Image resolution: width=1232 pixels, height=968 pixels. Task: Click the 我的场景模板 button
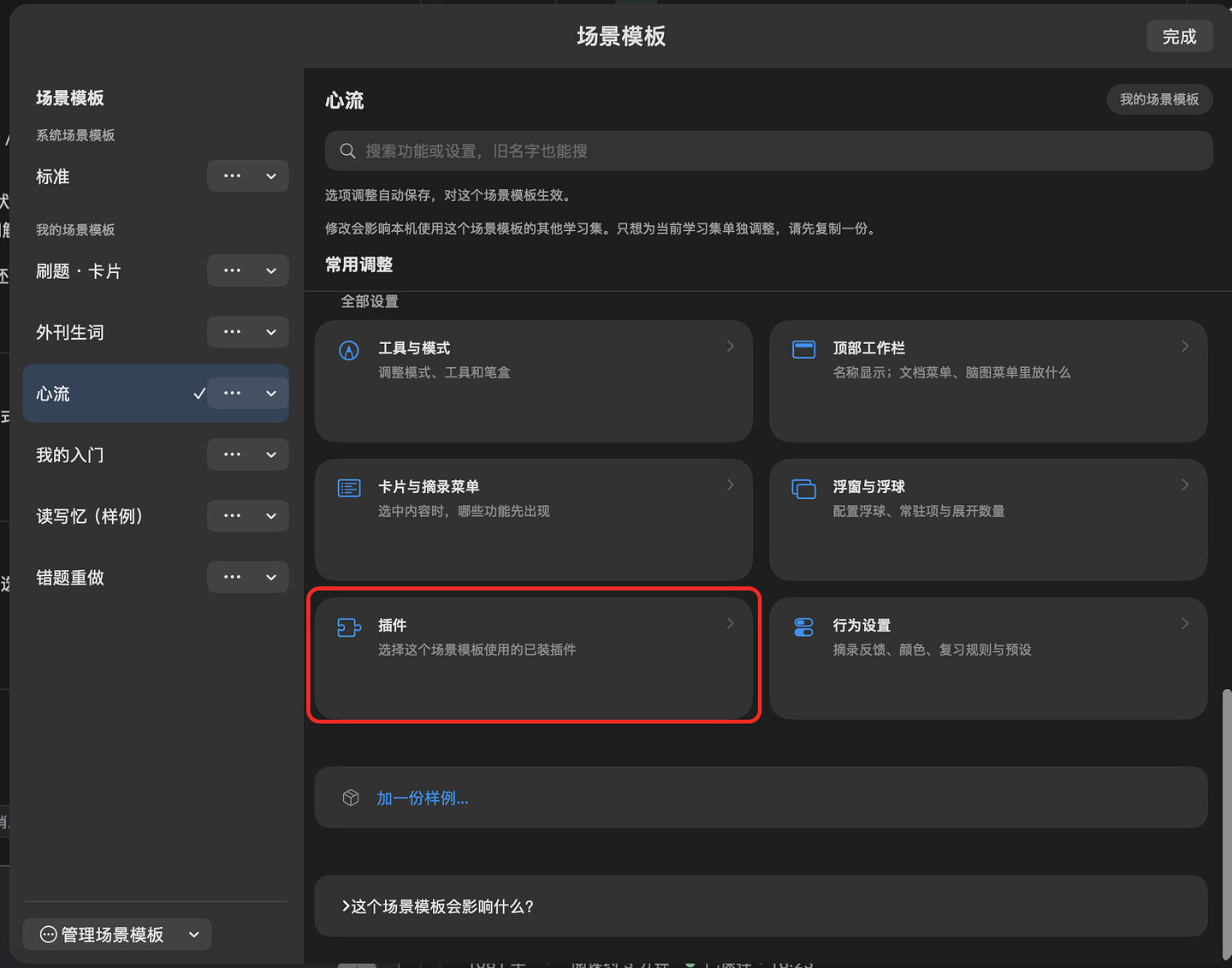[x=1159, y=99]
